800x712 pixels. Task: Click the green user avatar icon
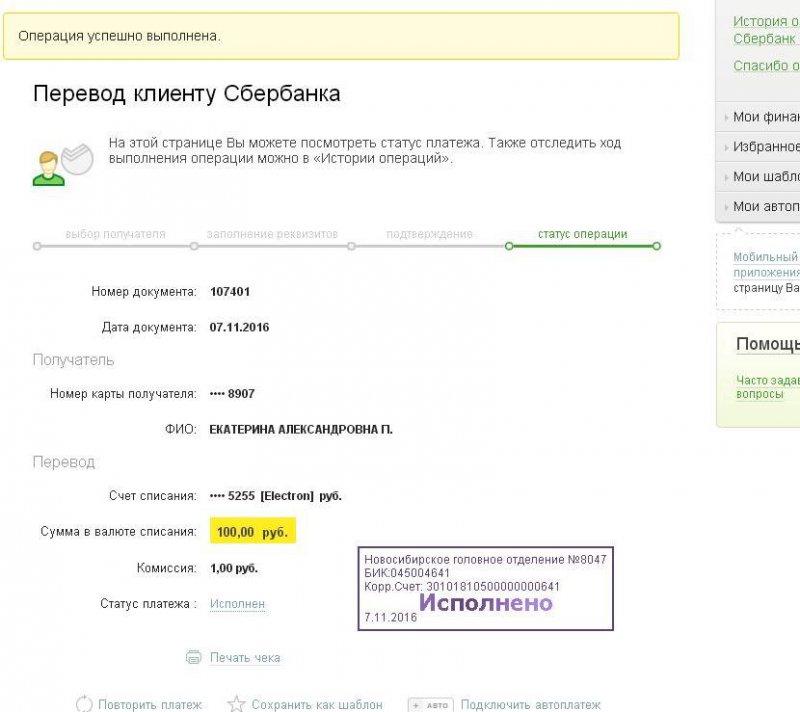[48, 168]
